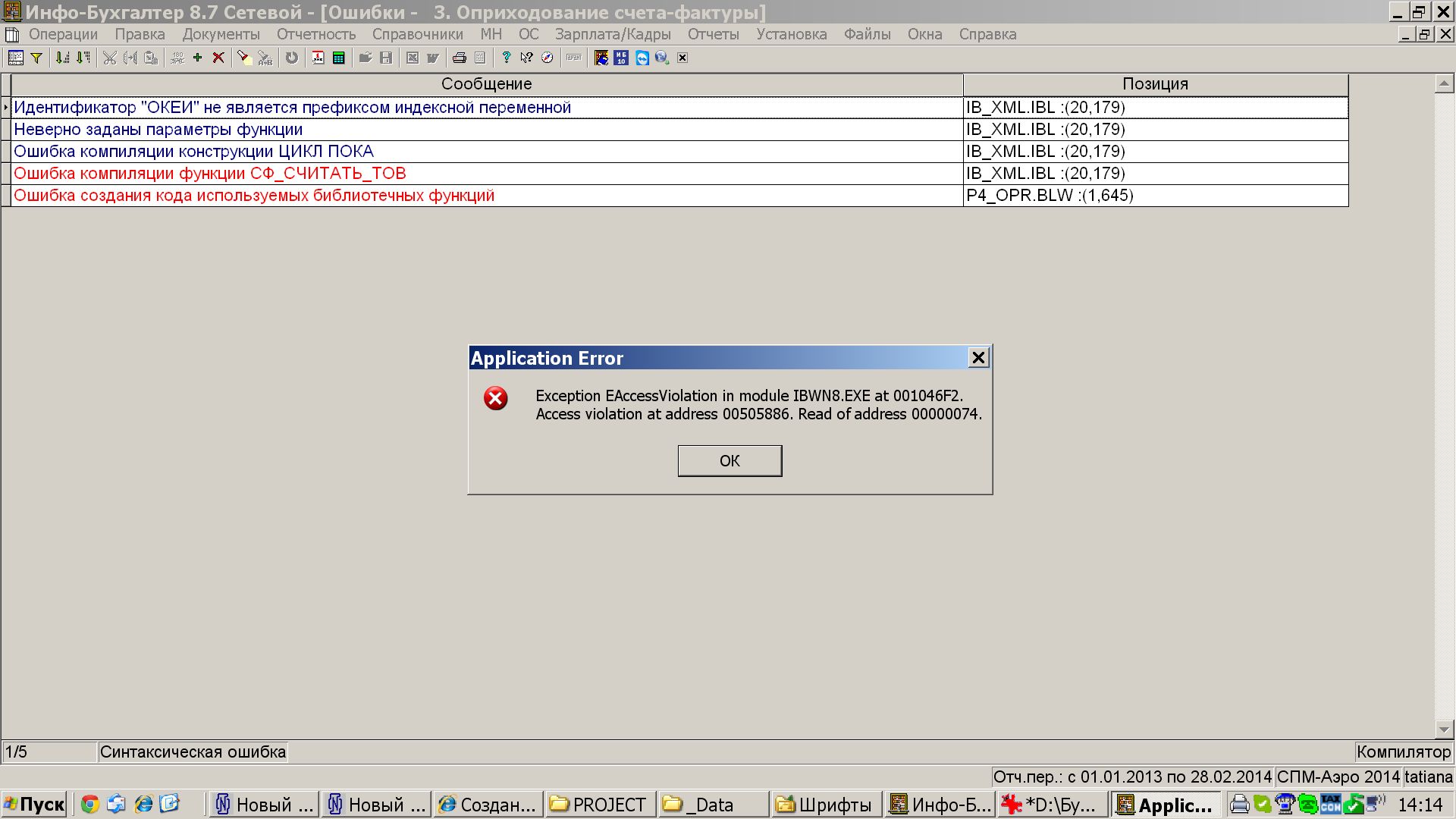The height and width of the screenshot is (819, 1456).
Task: Click the print preview page icon
Action: [x=480, y=58]
